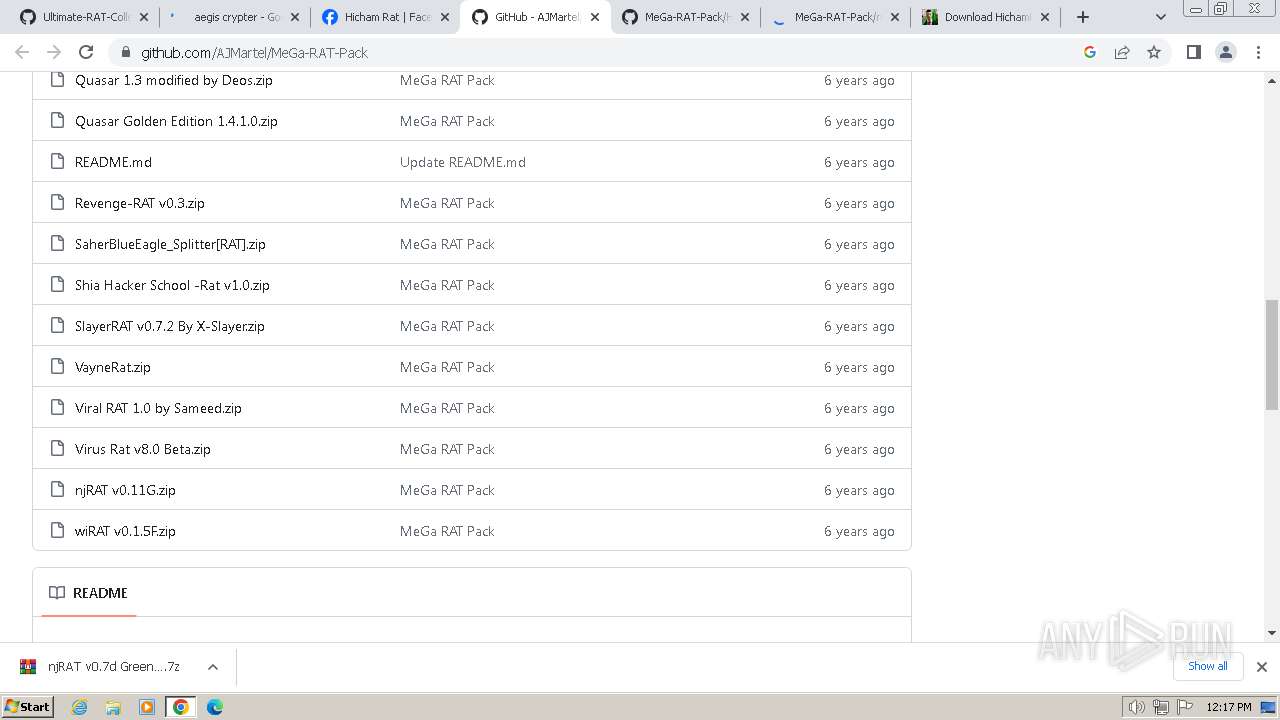This screenshot has width=1280, height=720.
Task: Open media player from taskbar
Action: (147, 707)
